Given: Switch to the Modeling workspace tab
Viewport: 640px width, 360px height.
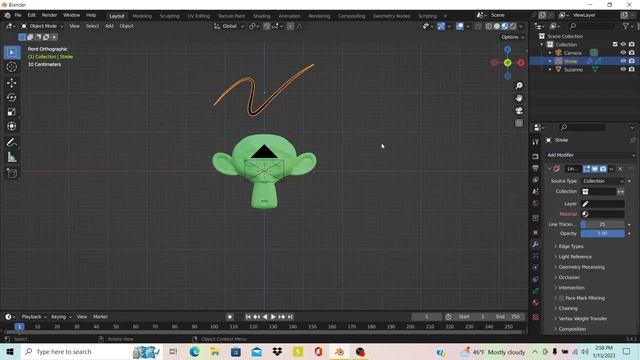Looking at the screenshot, I should (x=142, y=16).
